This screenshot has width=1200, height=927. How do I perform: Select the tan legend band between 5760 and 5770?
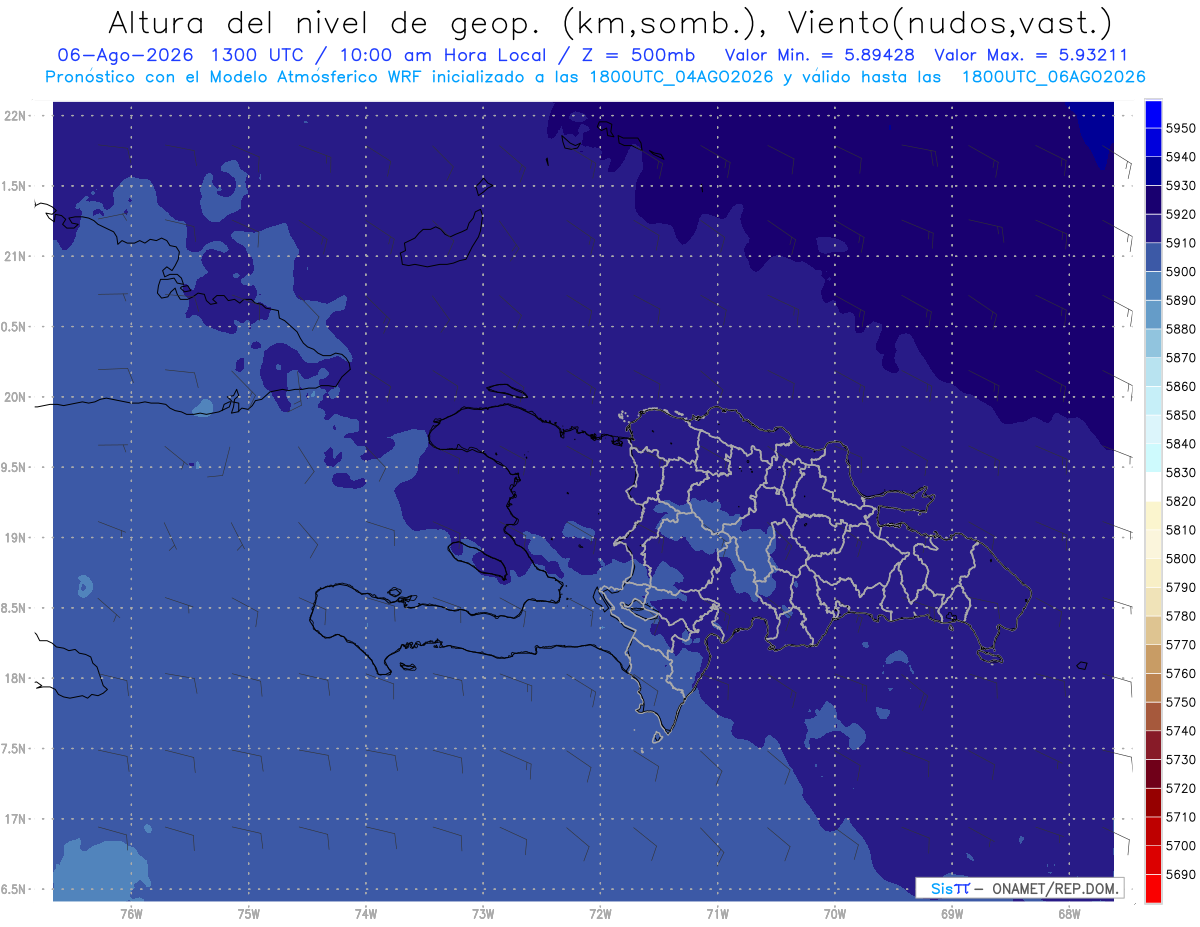click(1153, 659)
